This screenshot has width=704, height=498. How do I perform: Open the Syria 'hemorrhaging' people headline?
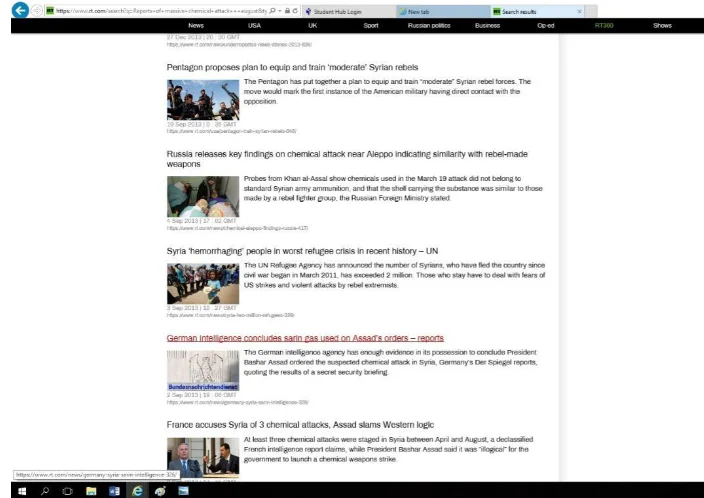tap(302, 251)
